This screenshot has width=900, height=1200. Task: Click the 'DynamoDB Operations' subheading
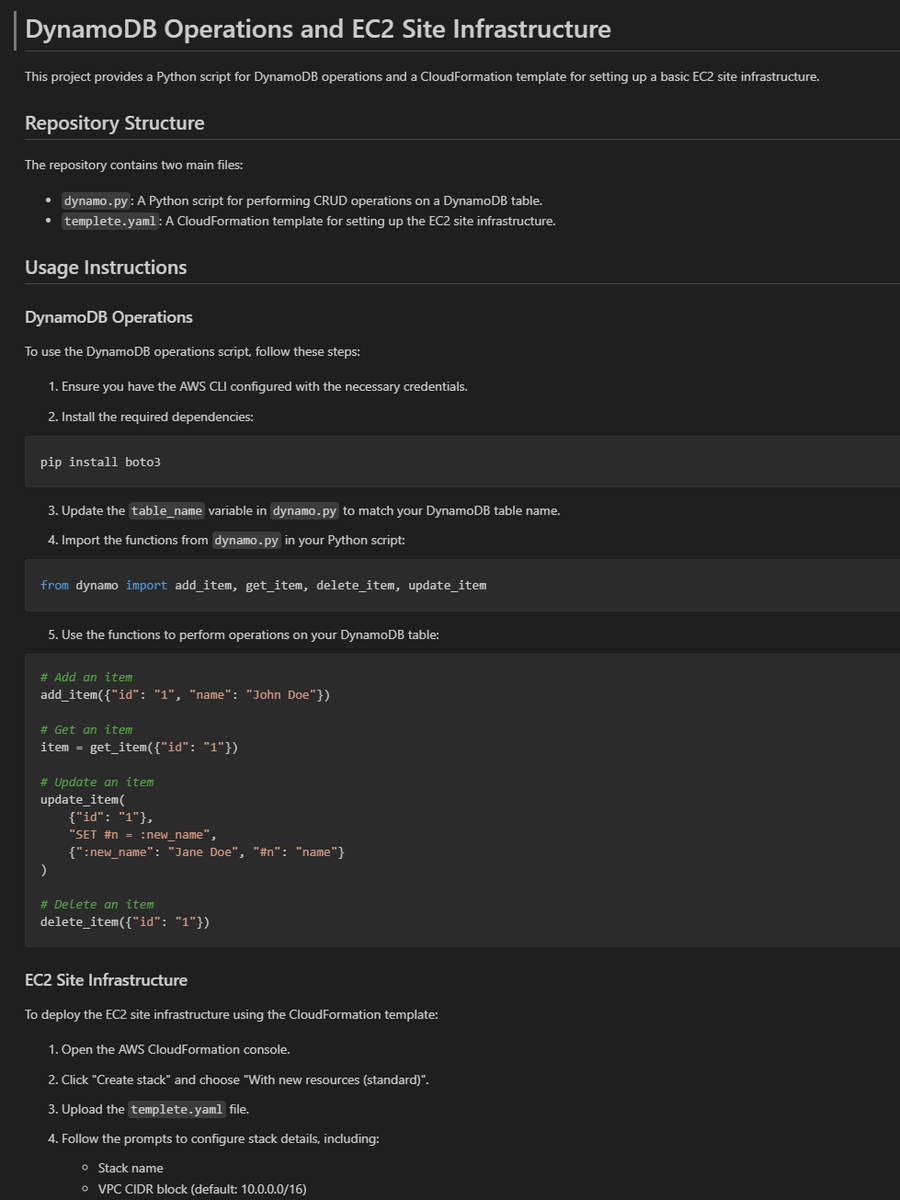(x=109, y=317)
